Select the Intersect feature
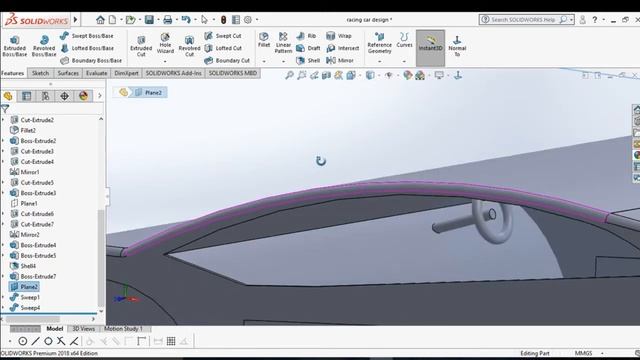Screen dimensions: 640x360 coord(342,48)
